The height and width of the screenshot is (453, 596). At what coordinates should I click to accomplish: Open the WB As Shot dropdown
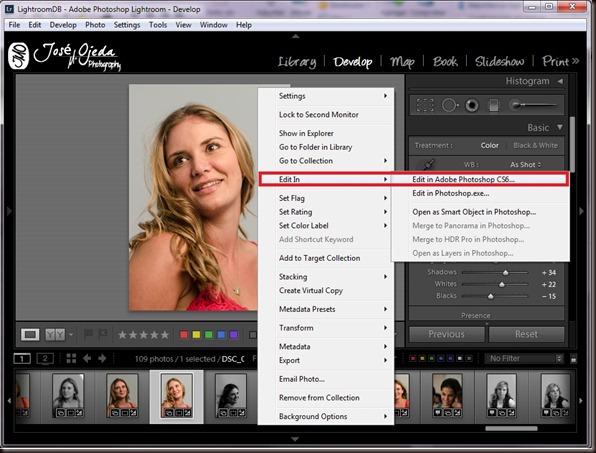coord(525,165)
